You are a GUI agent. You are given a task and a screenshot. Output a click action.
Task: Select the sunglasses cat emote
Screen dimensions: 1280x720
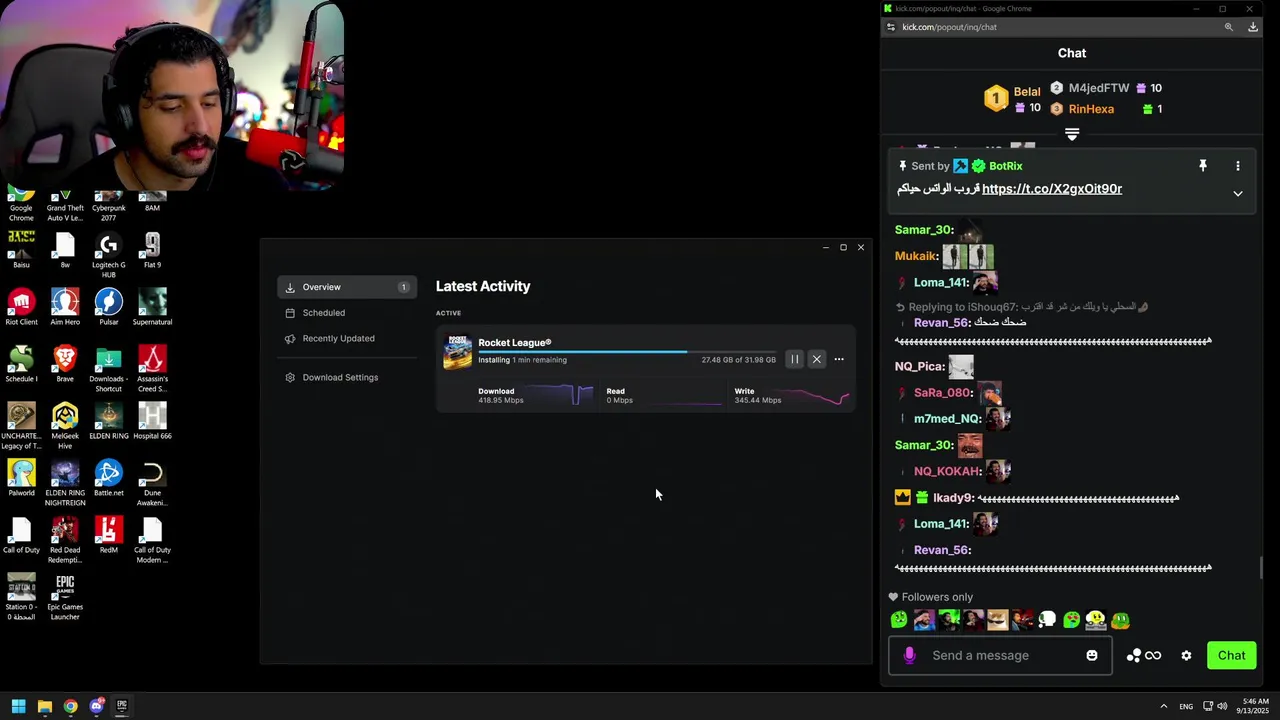click(x=998, y=620)
